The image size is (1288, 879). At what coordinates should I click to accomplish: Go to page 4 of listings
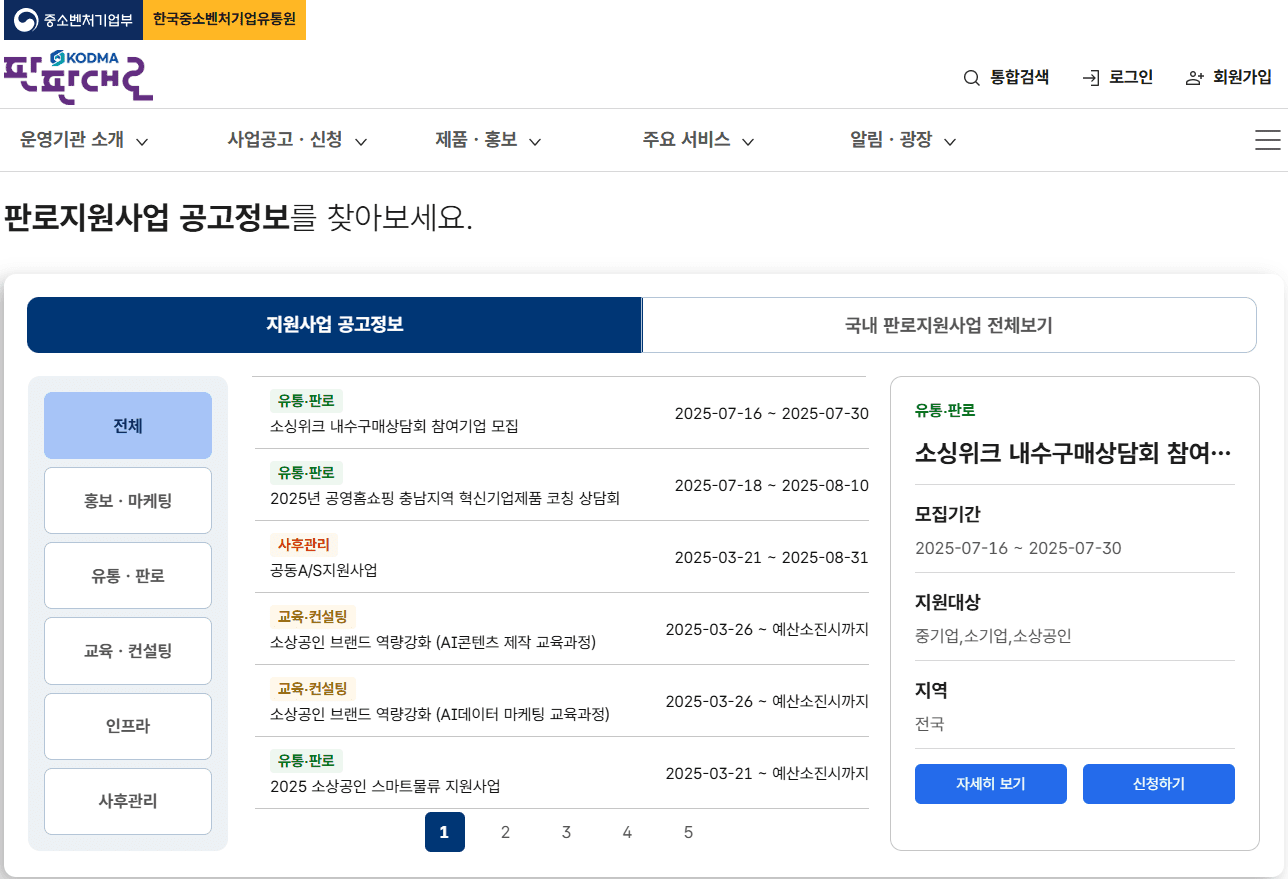pos(627,832)
